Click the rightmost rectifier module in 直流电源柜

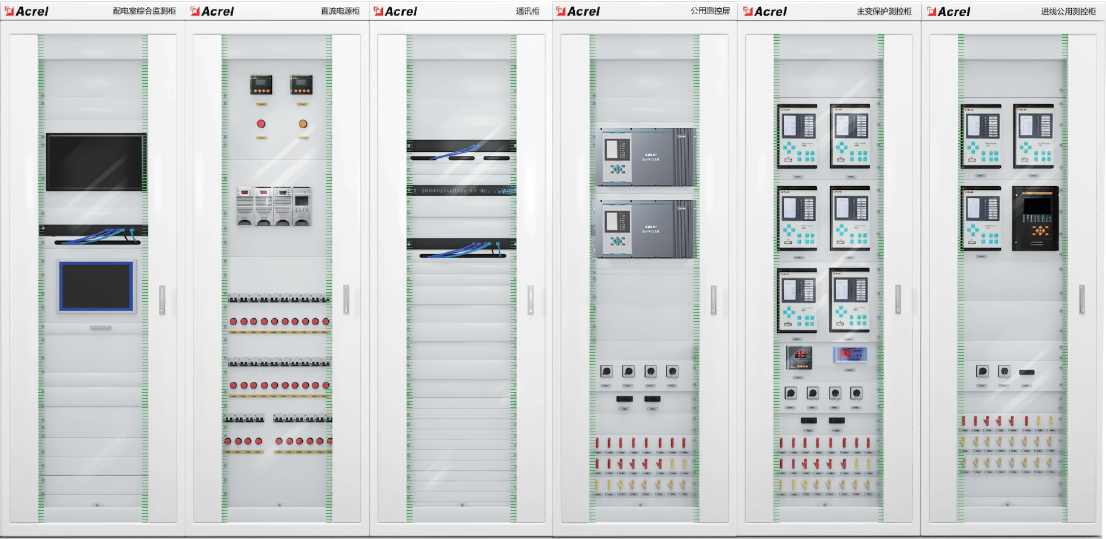[x=301, y=205]
